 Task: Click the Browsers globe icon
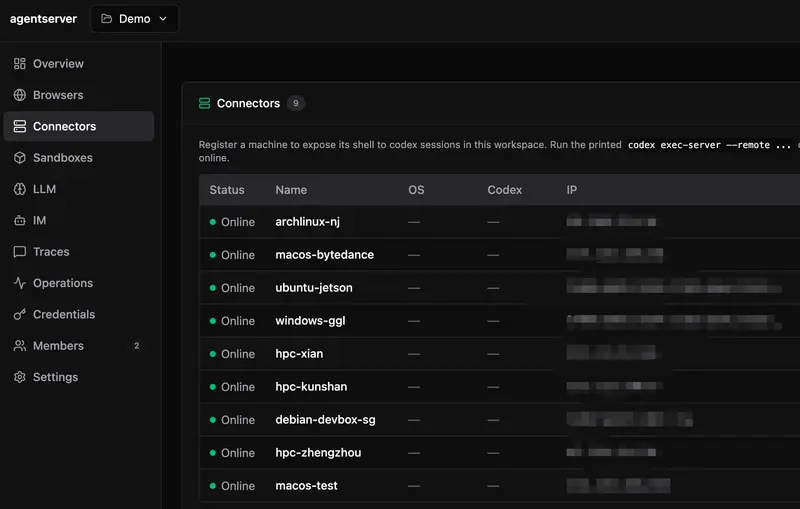tap(19, 95)
